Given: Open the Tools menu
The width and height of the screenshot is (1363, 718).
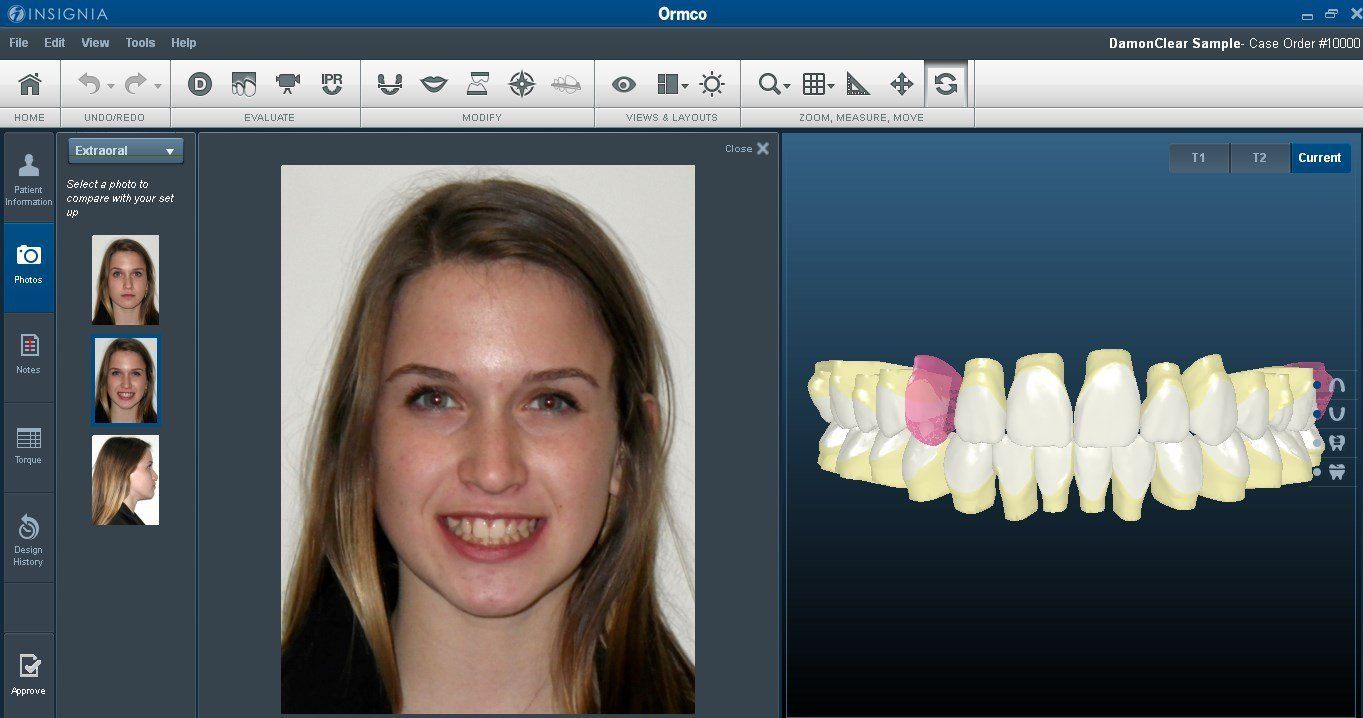Looking at the screenshot, I should tap(140, 43).
